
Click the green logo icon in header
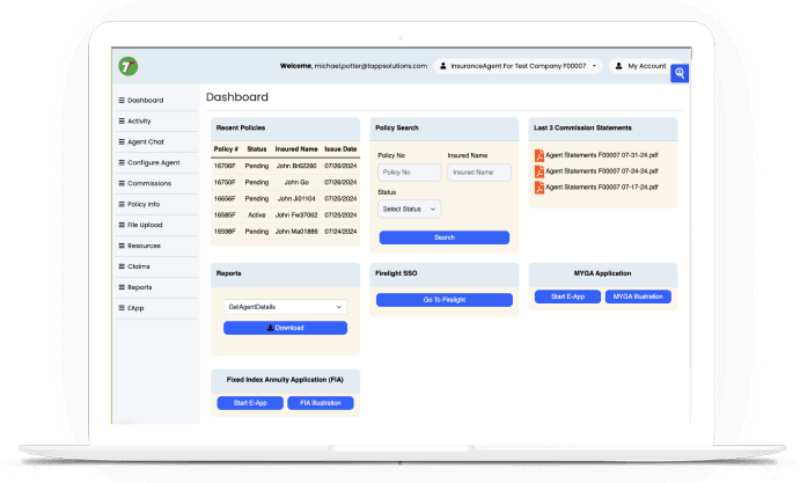click(x=128, y=66)
